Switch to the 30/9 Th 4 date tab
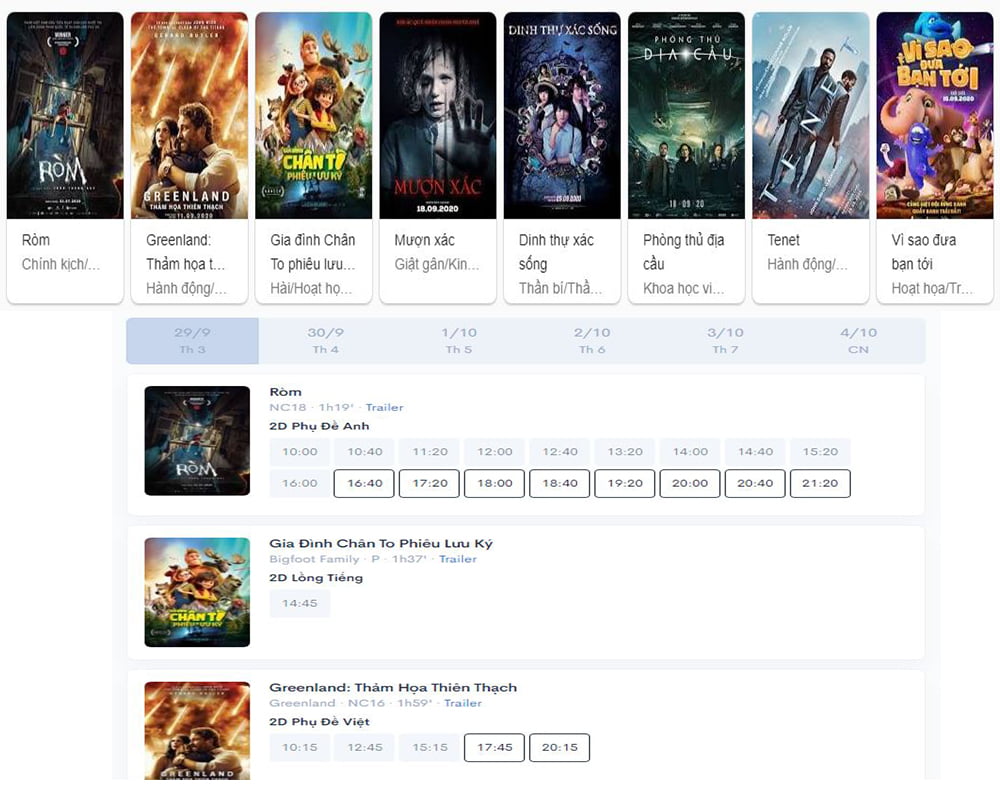Viewport: 1000px width, 800px height. click(x=325, y=340)
